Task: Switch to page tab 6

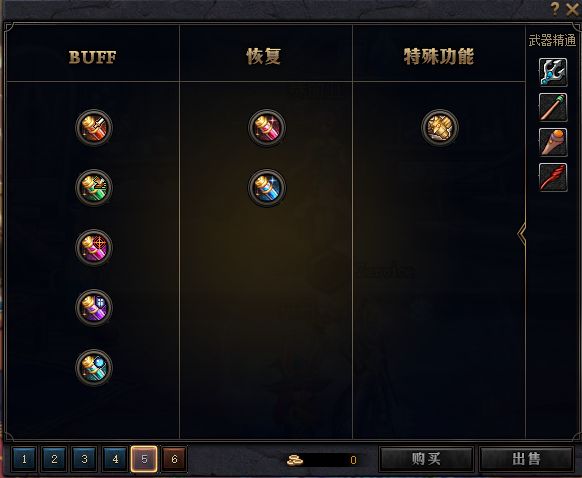Action: coord(174,459)
